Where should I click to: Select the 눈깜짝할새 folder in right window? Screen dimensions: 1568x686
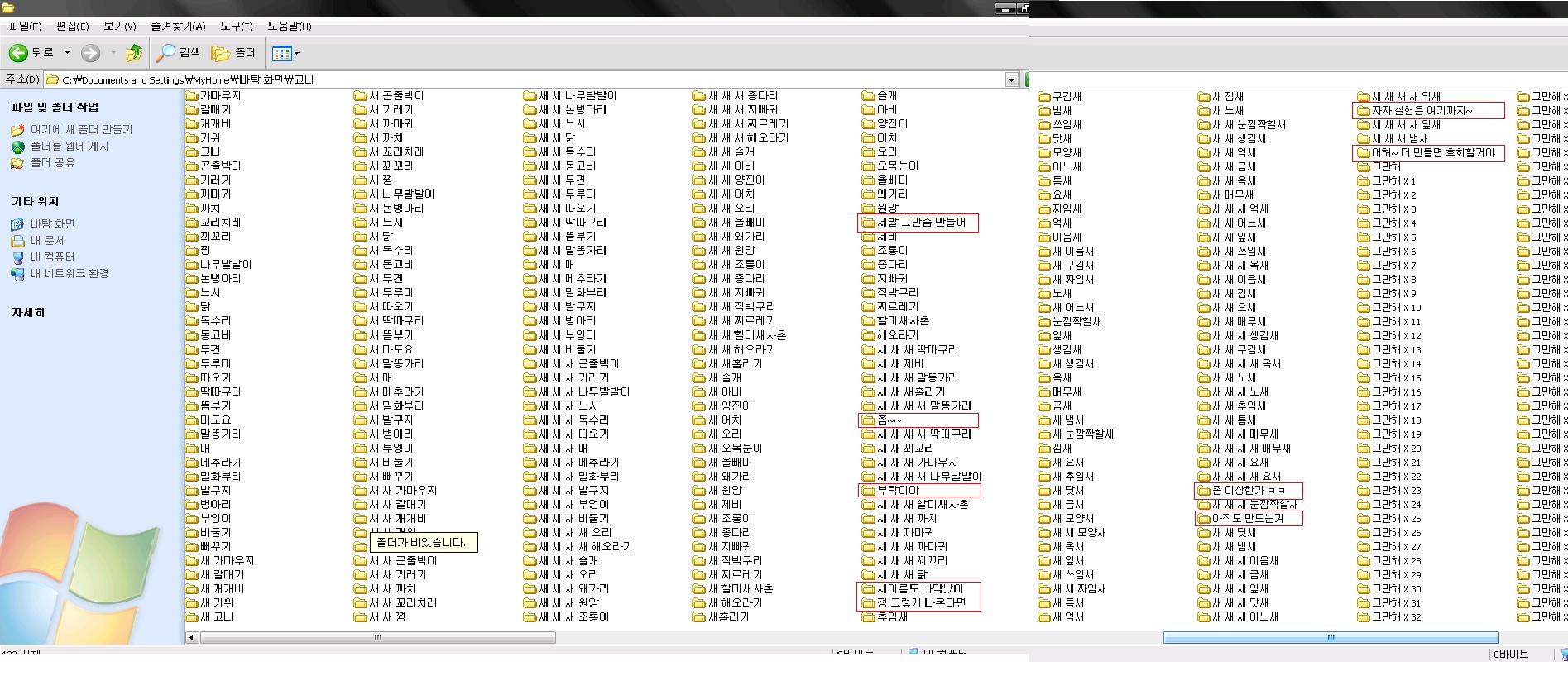coord(1070,321)
